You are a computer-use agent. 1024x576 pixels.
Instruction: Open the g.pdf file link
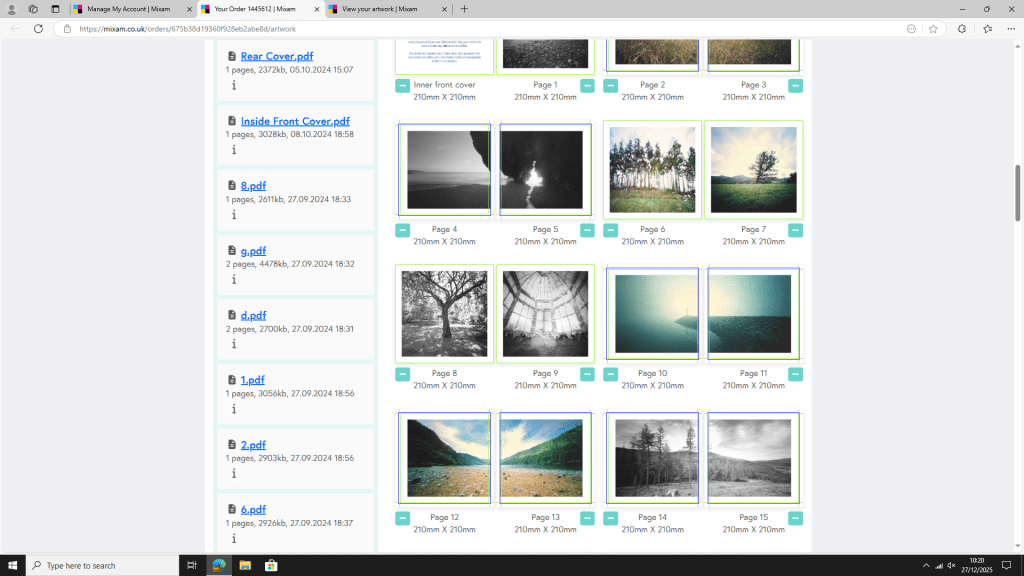click(253, 250)
